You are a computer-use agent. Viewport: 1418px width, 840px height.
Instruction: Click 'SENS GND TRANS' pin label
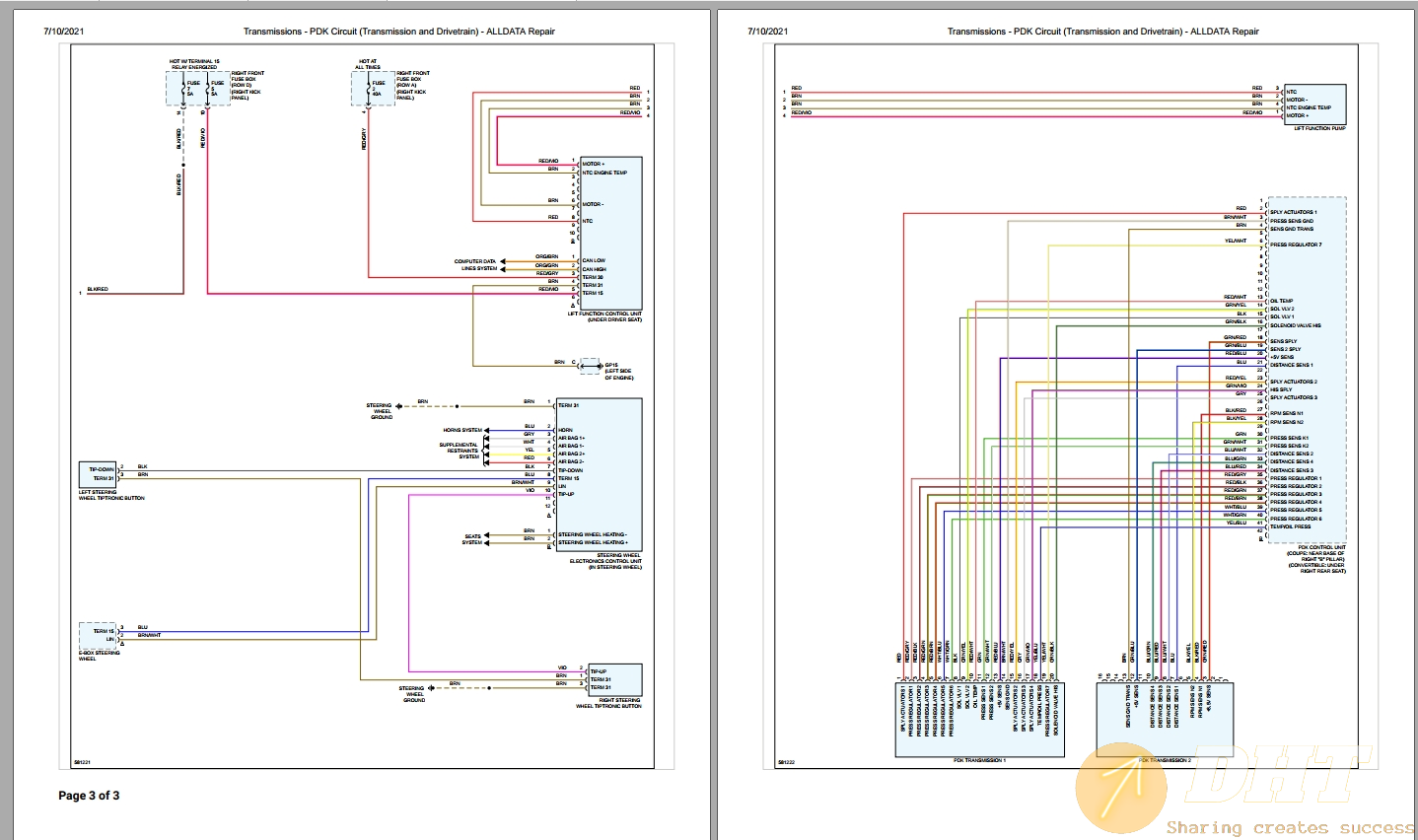[x=1292, y=229]
